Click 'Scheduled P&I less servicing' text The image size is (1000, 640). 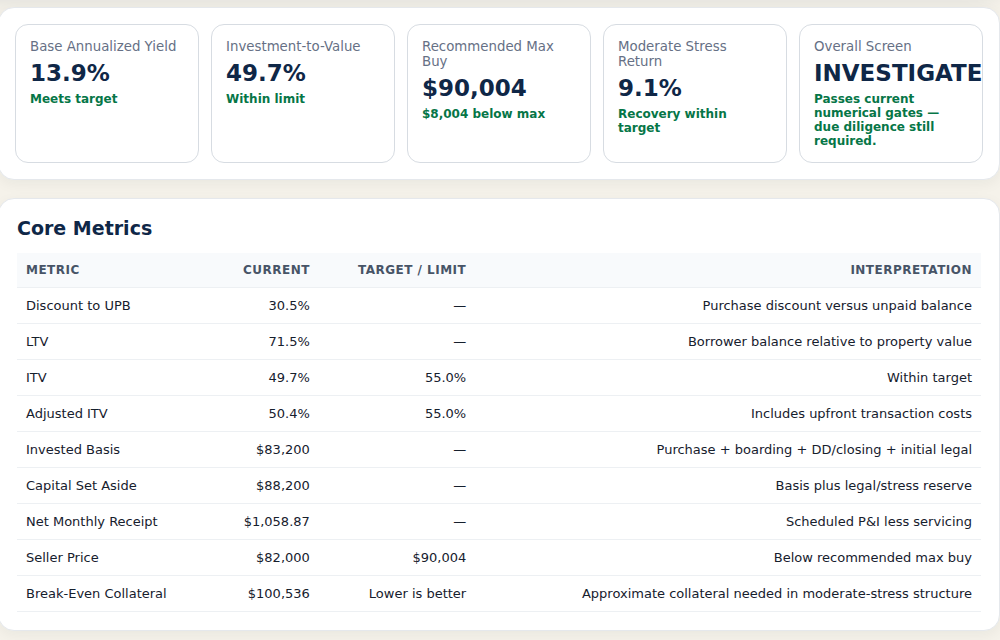tap(879, 522)
